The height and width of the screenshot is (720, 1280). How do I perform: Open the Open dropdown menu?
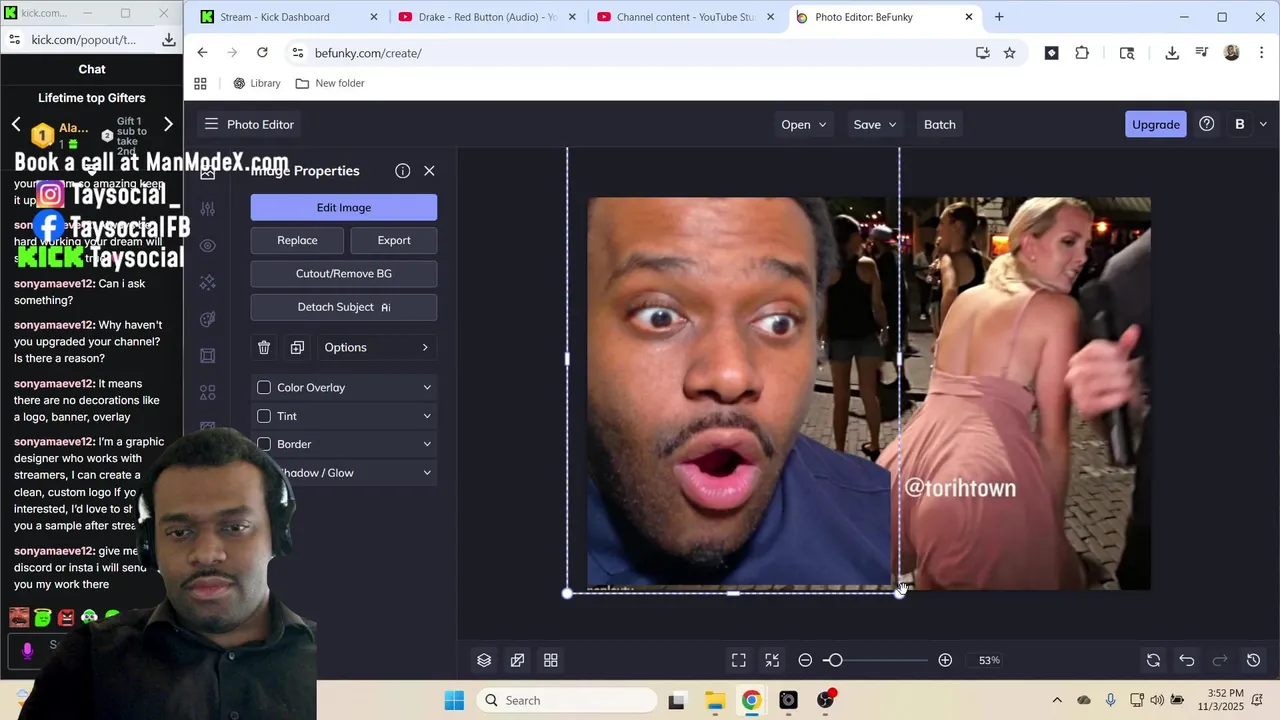click(804, 124)
